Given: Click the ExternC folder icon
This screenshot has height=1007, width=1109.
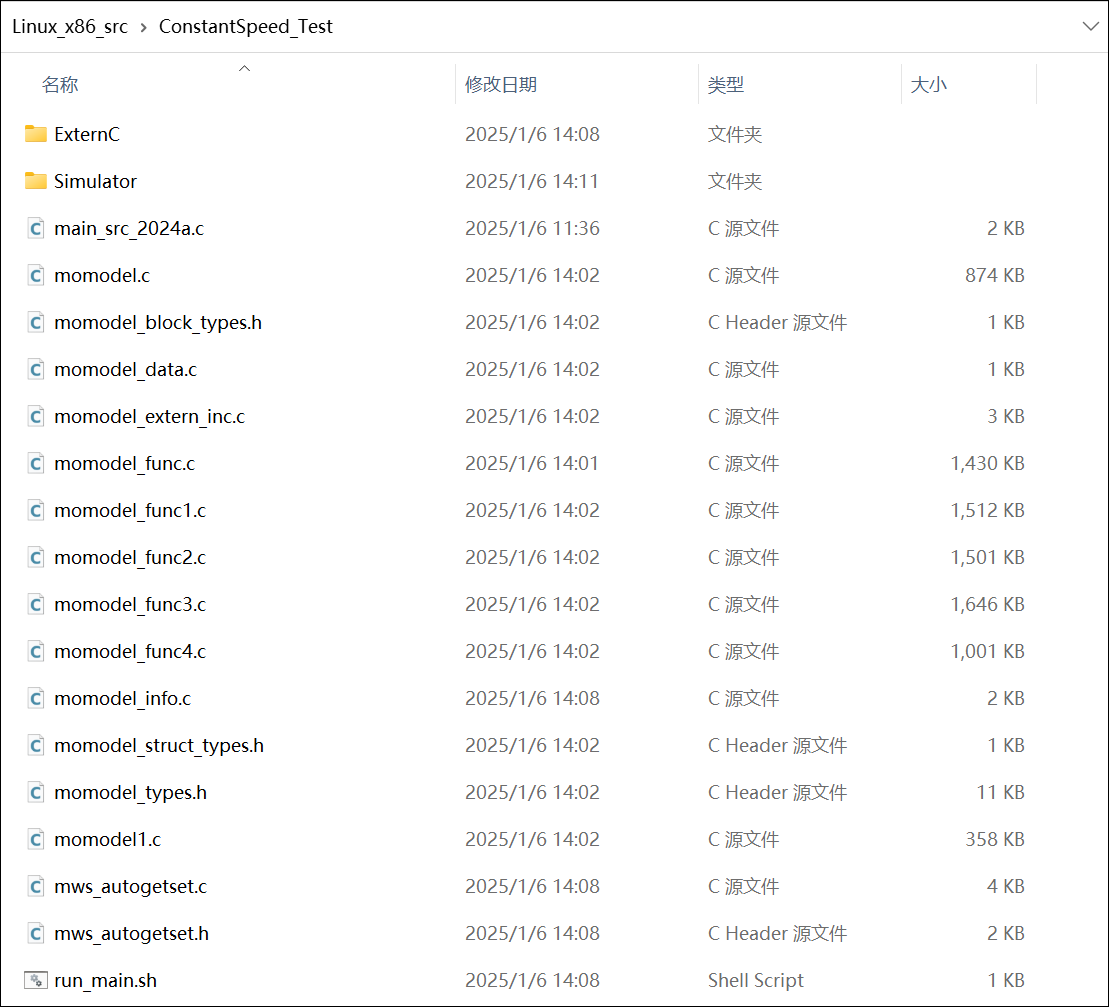Looking at the screenshot, I should pos(36,134).
